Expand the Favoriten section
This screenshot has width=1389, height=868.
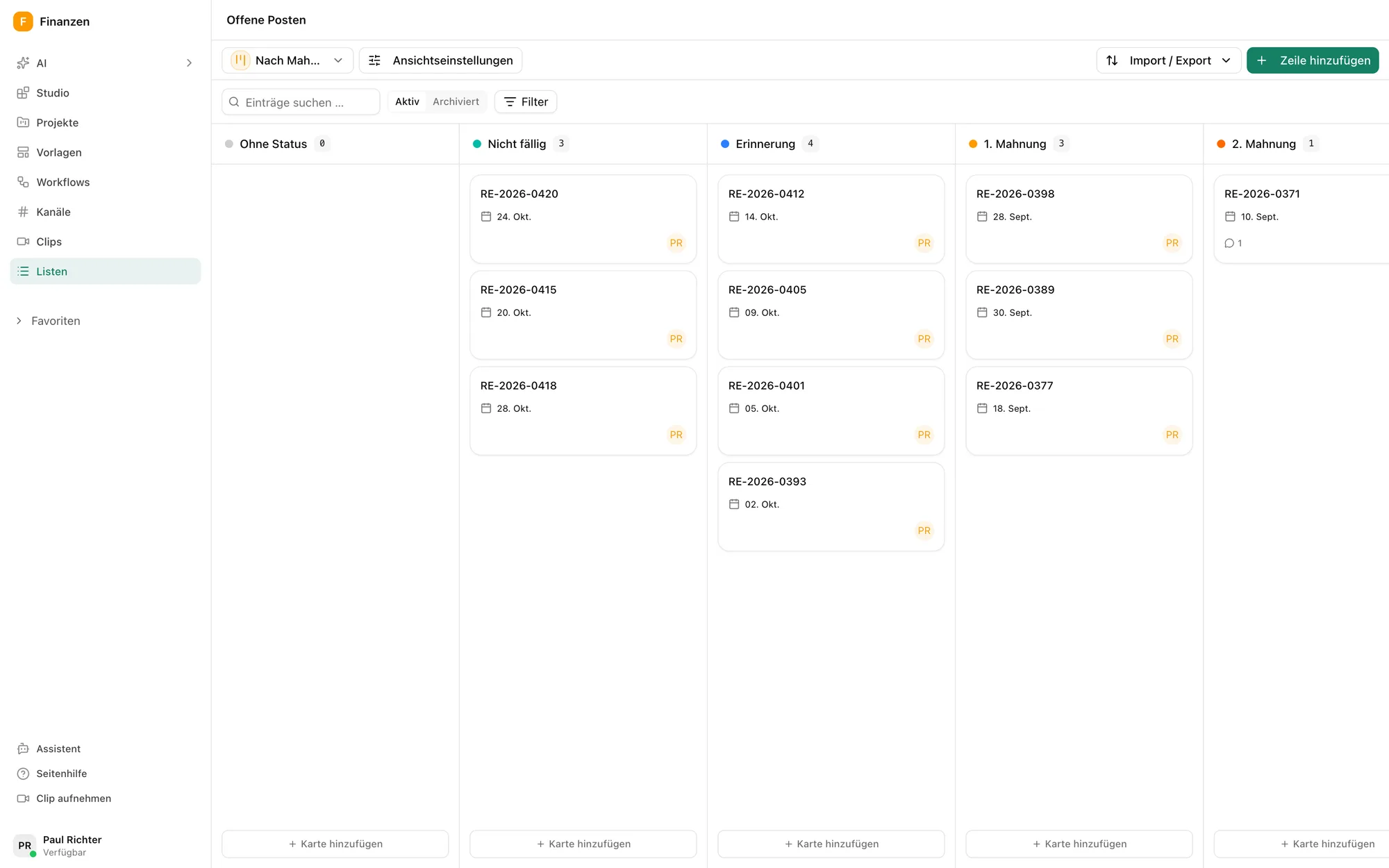(49, 321)
